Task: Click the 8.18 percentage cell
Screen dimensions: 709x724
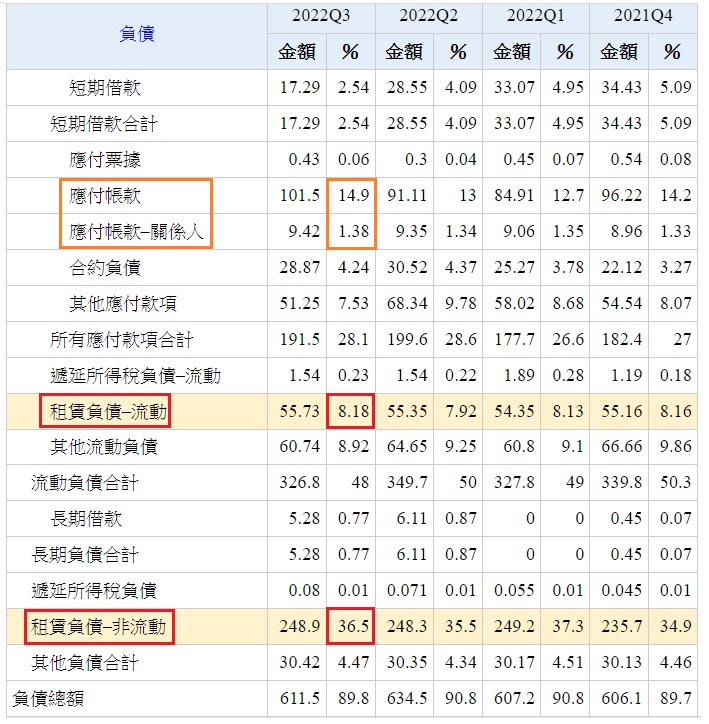Action: pyautogui.click(x=353, y=411)
